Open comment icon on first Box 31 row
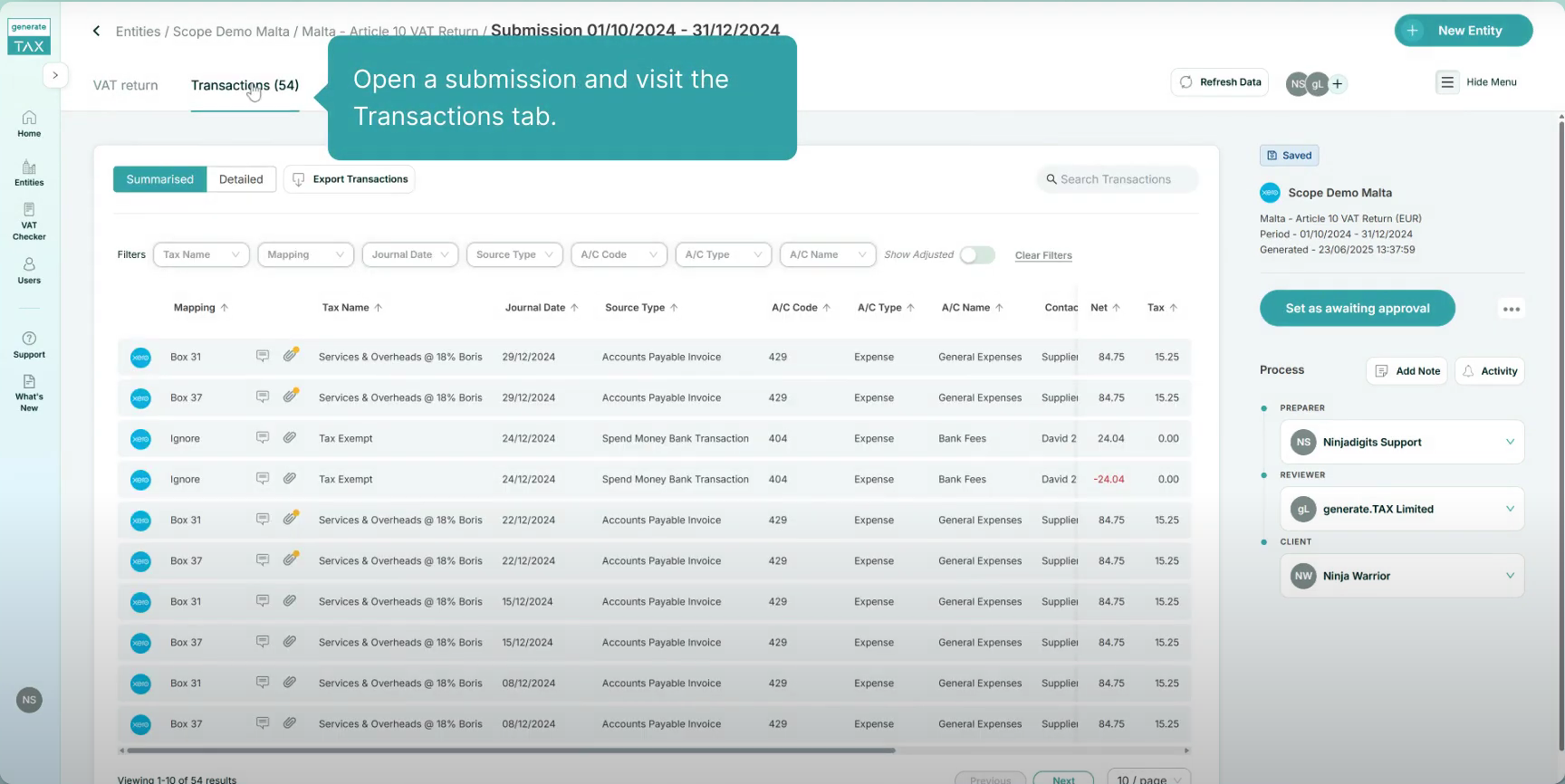The width and height of the screenshot is (1565, 784). 263,356
